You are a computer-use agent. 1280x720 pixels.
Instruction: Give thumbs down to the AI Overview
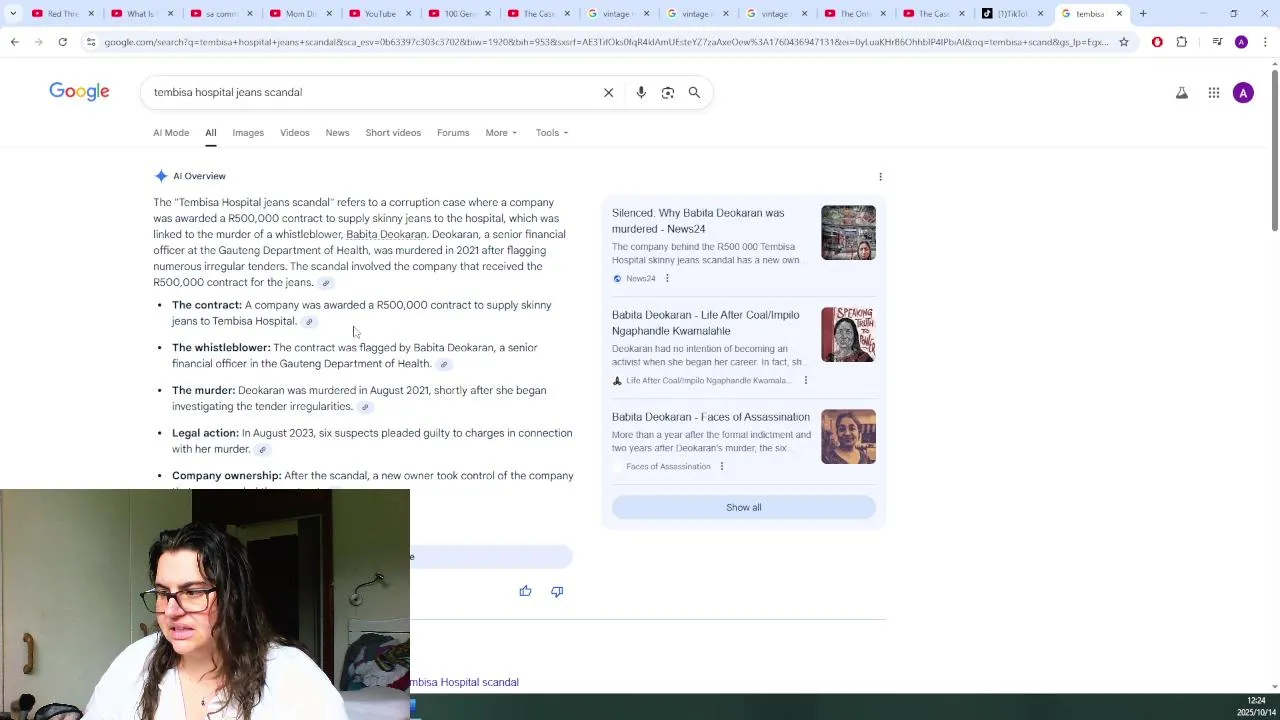click(x=557, y=591)
